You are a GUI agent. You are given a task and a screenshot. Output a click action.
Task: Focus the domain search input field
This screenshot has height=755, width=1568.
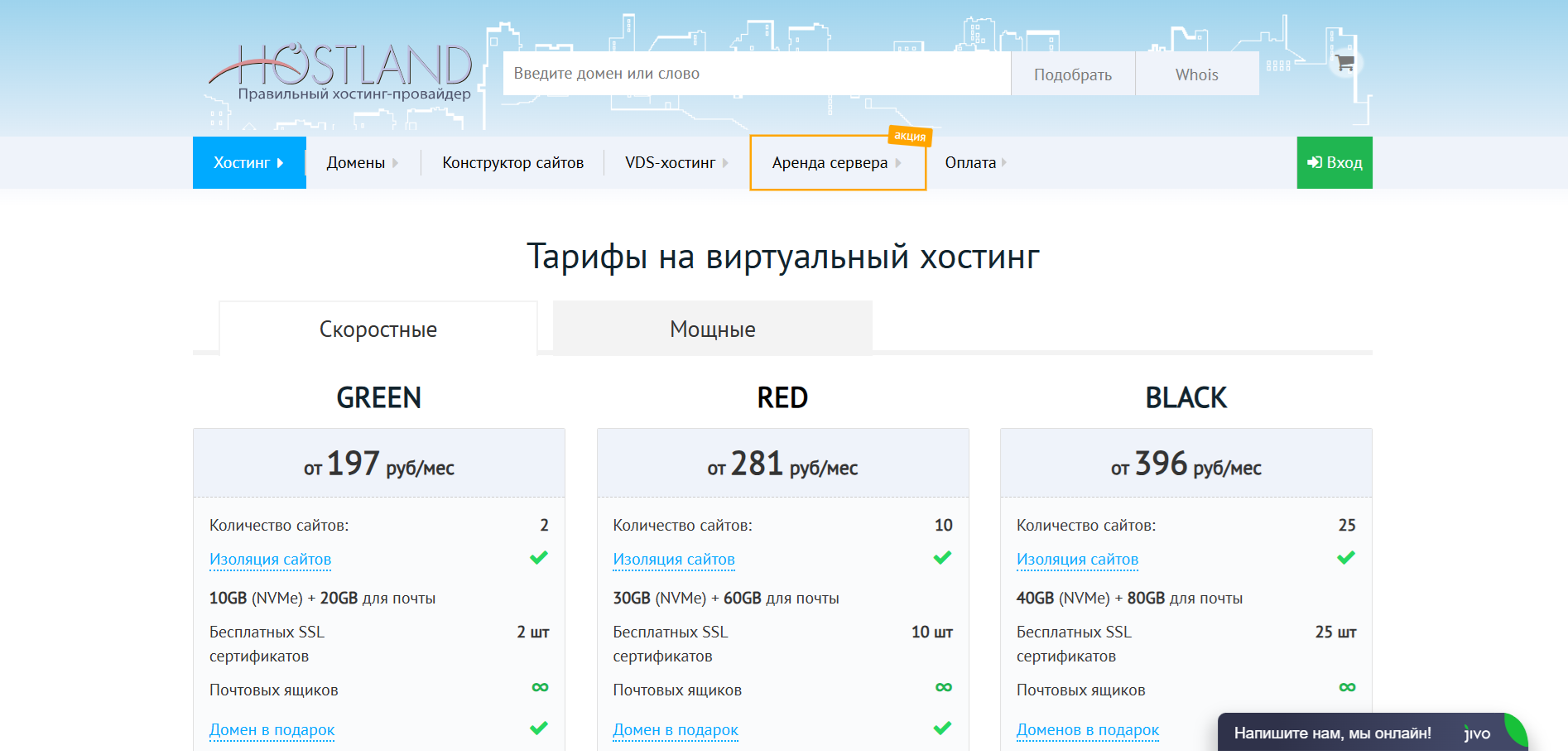click(x=756, y=74)
